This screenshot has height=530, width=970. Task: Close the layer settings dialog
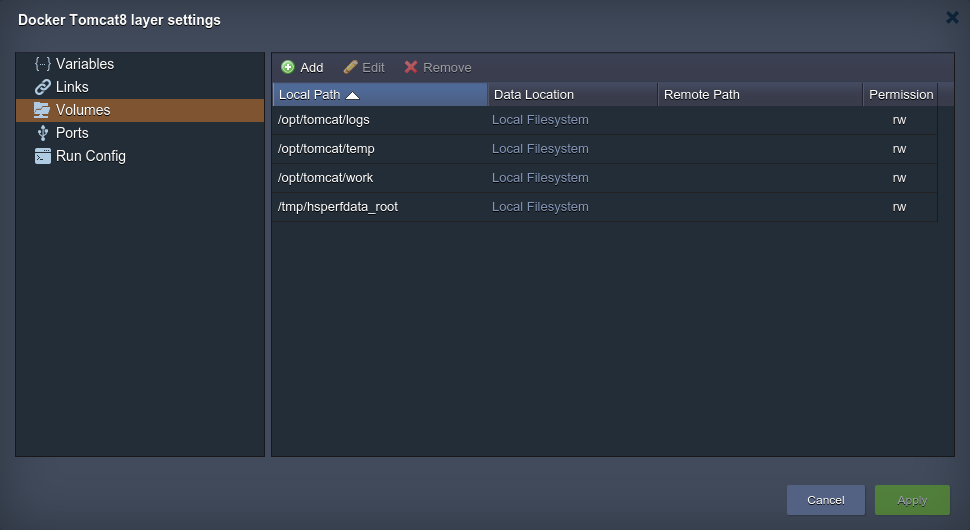[x=952, y=17]
